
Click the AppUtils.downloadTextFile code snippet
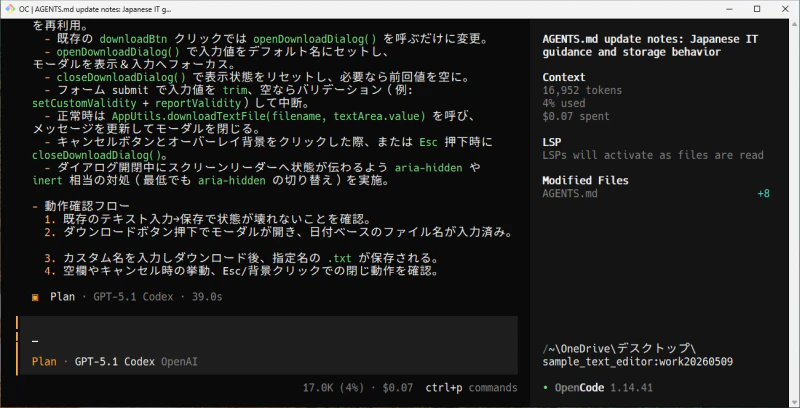pos(268,116)
